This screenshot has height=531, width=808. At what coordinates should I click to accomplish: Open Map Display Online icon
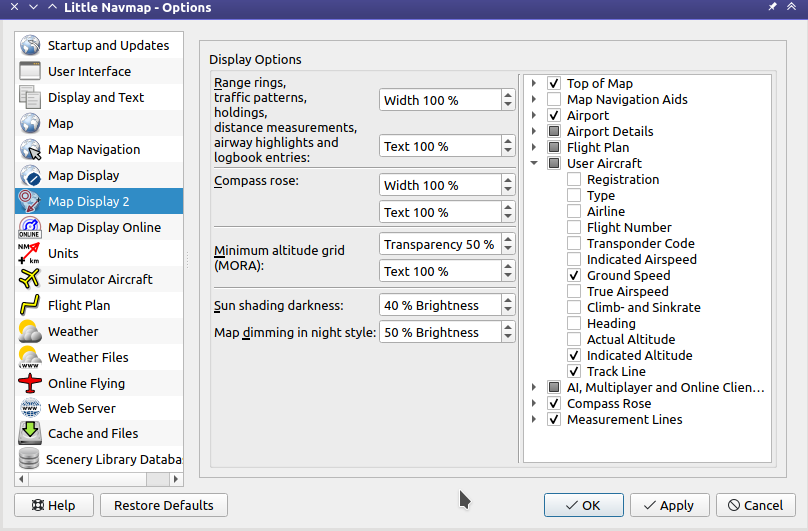coord(30,227)
